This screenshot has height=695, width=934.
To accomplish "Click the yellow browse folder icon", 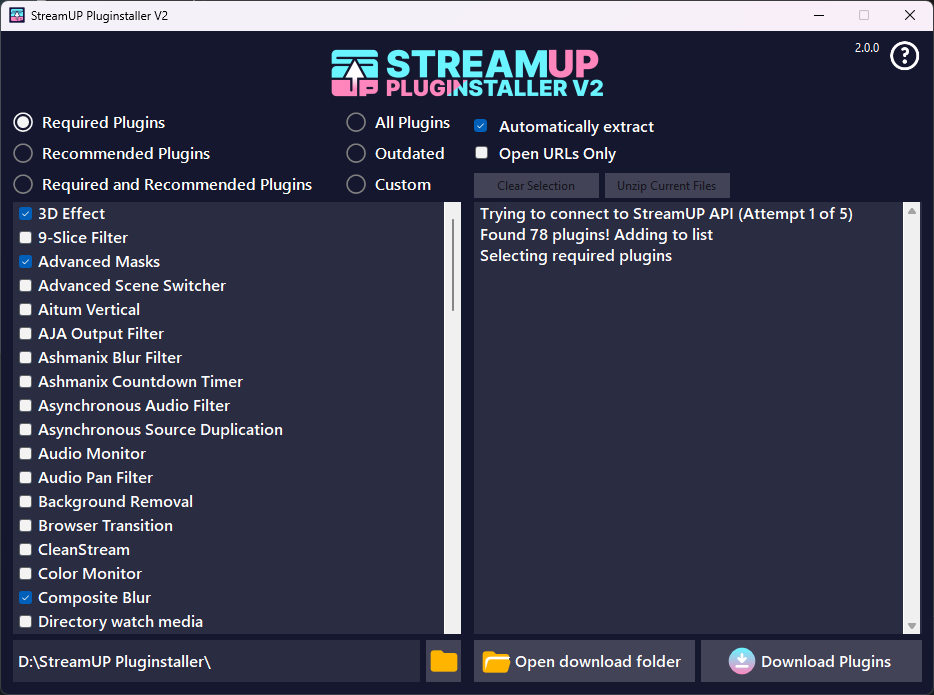I will point(444,661).
